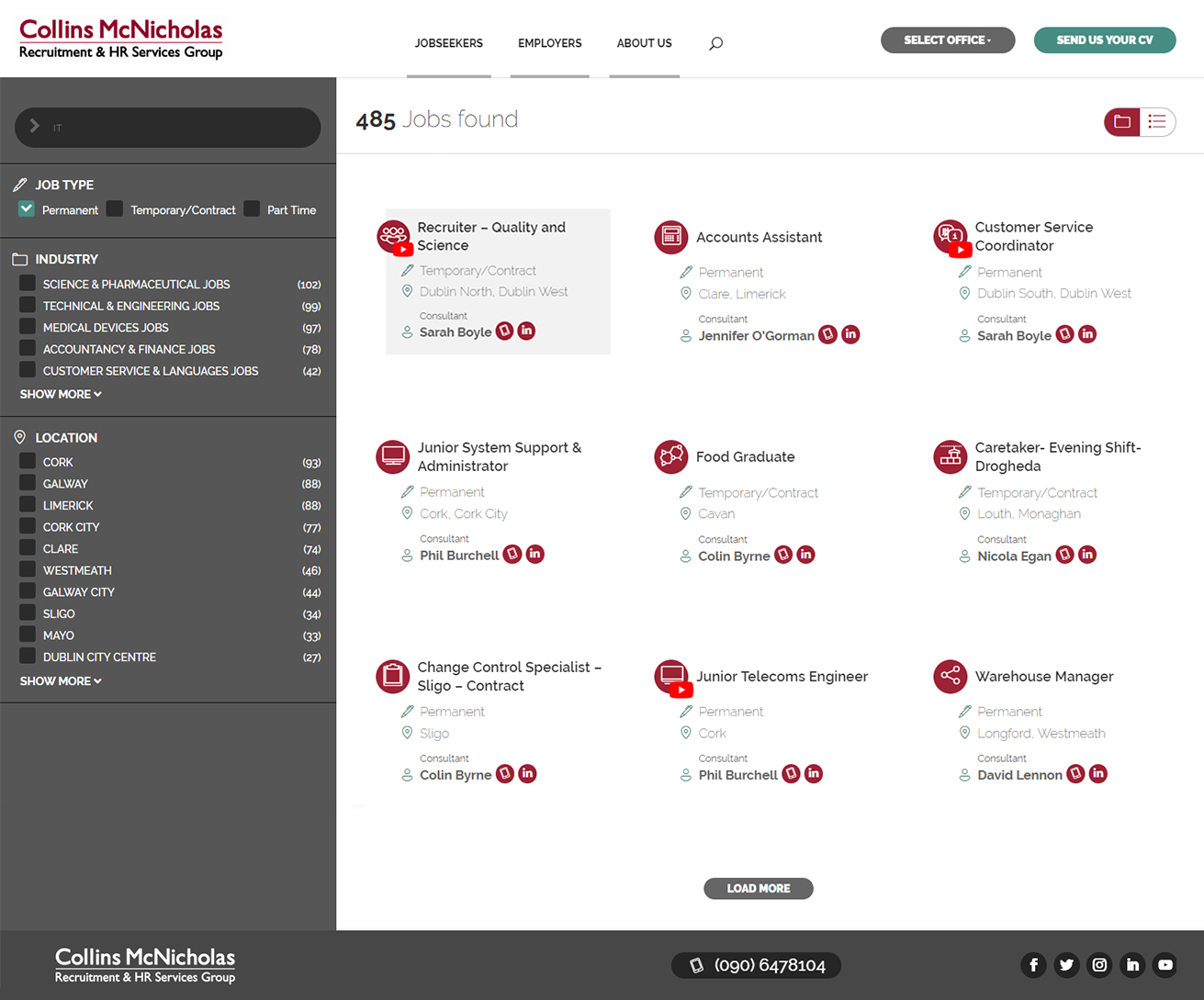Screen dimensions: 1204x1000
Task: Check the Temporary/Contract job type
Action: (x=115, y=209)
